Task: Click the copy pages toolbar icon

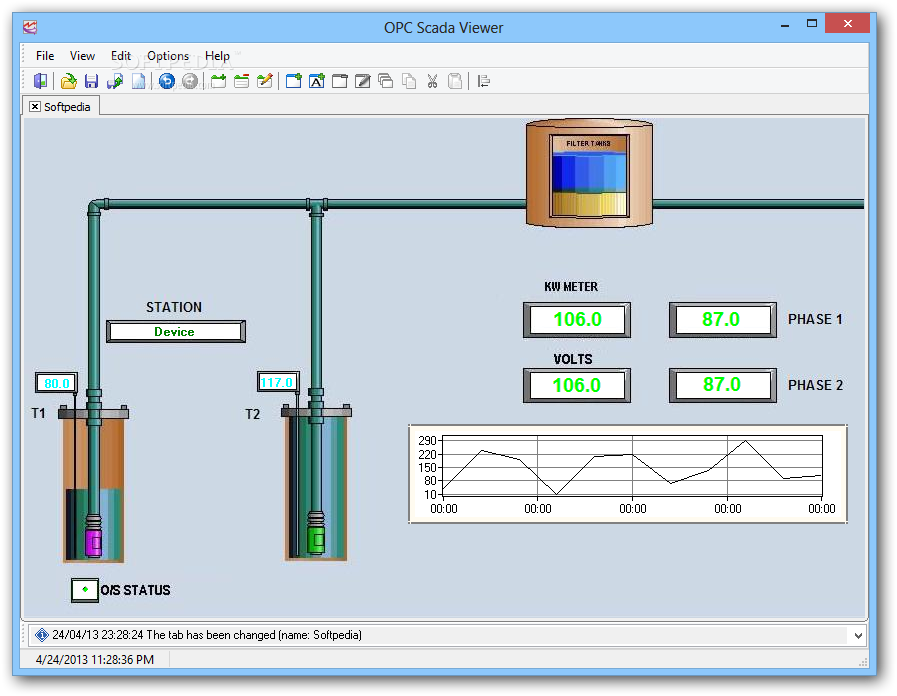Action: 409,81
